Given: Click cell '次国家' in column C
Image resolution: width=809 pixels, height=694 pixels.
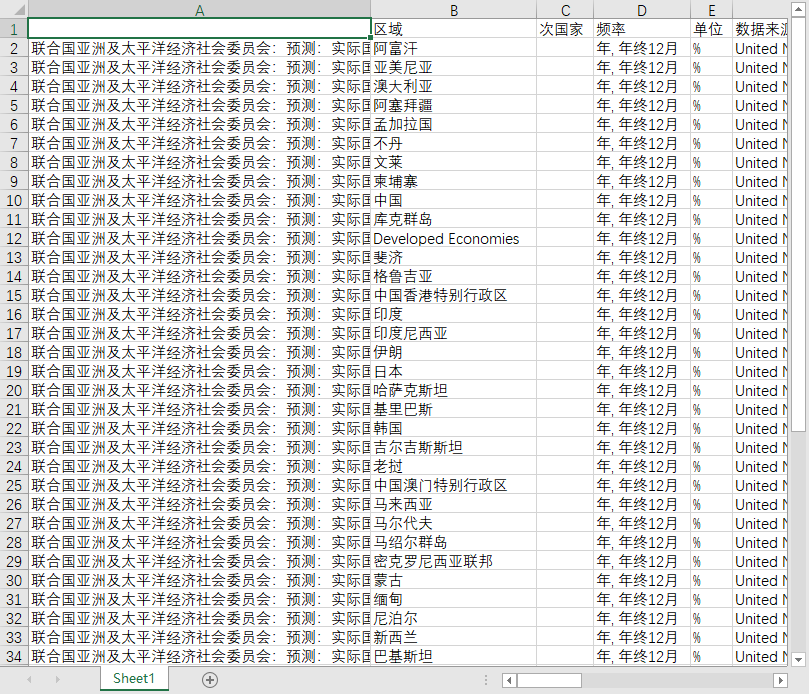Looking at the screenshot, I should [x=565, y=29].
